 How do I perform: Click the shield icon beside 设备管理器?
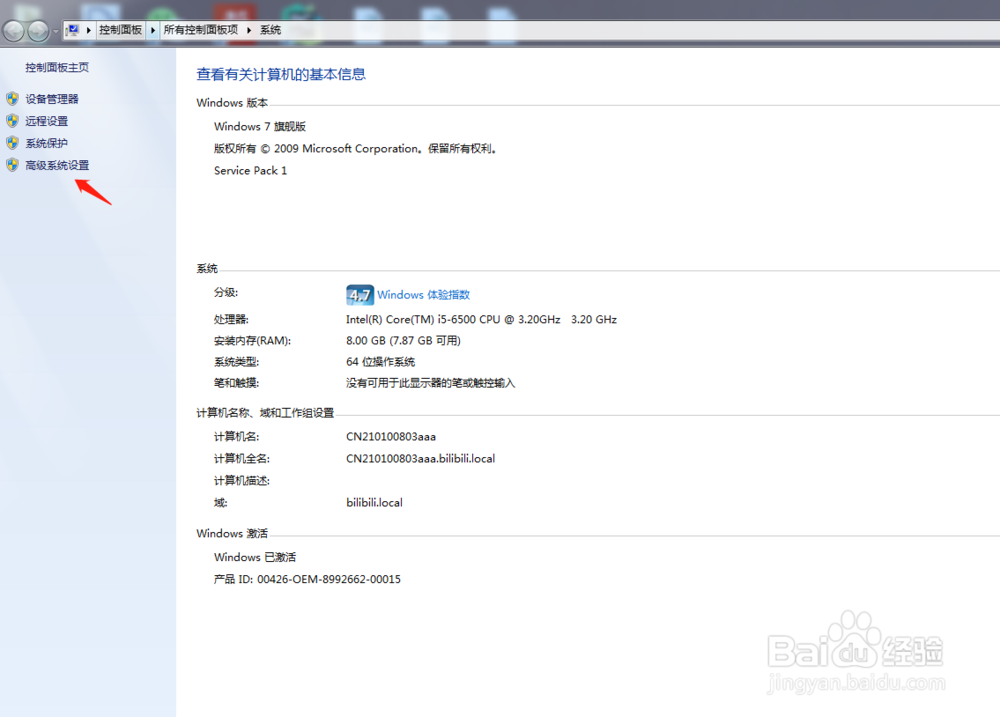point(12,99)
